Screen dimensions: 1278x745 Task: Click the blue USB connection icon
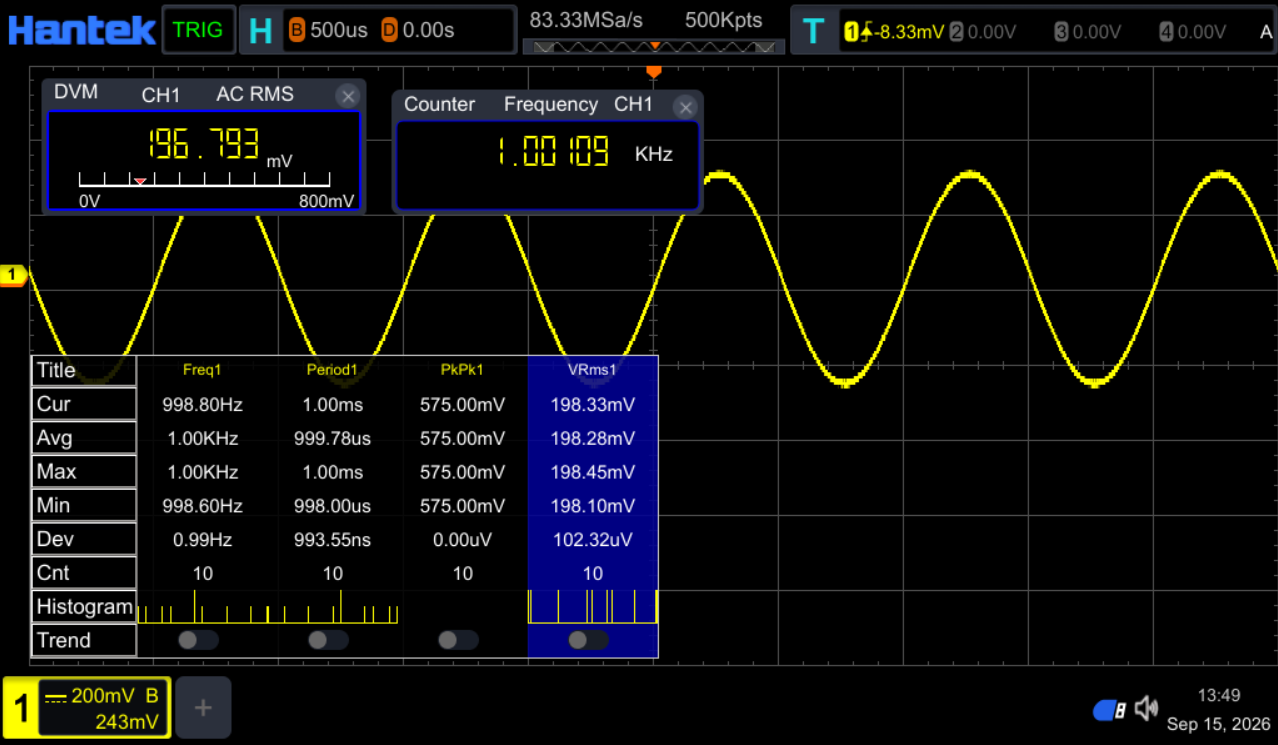click(1110, 710)
